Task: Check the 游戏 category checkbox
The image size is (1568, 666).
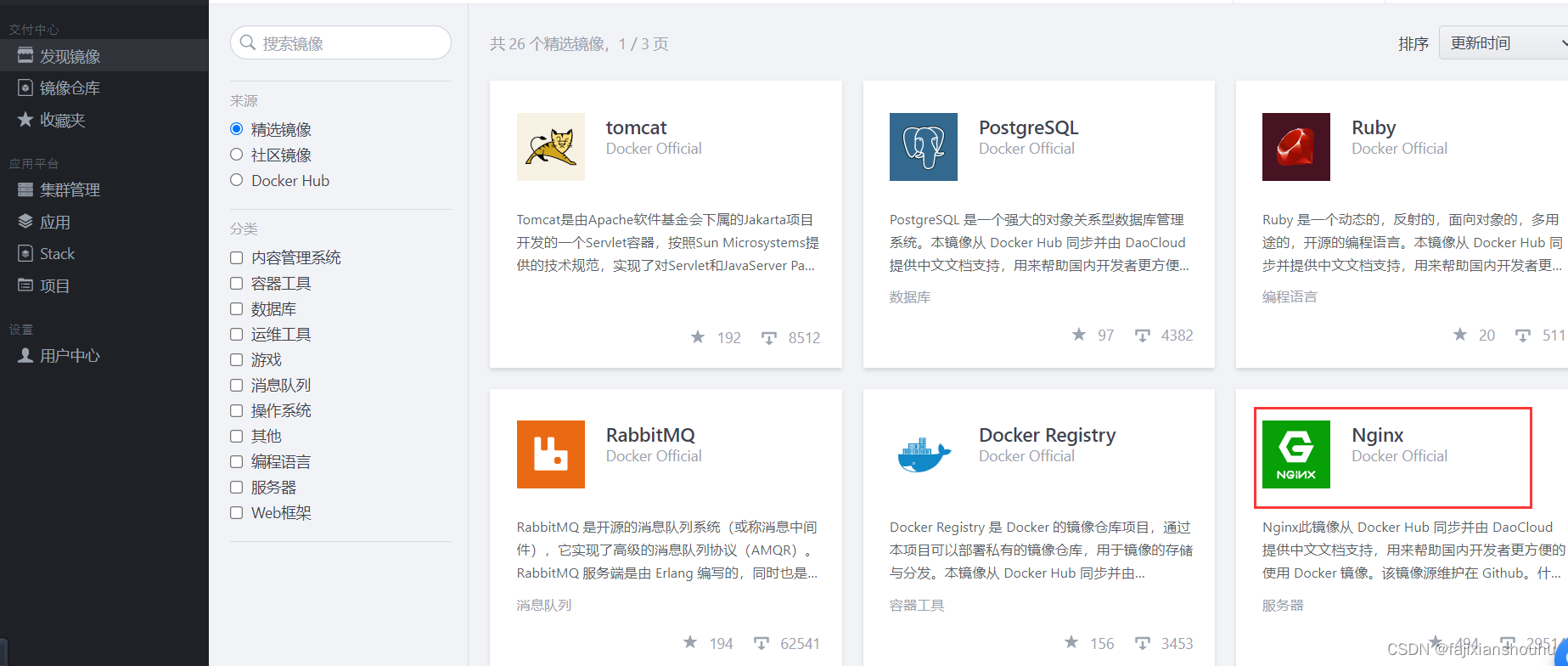Action: tap(237, 359)
